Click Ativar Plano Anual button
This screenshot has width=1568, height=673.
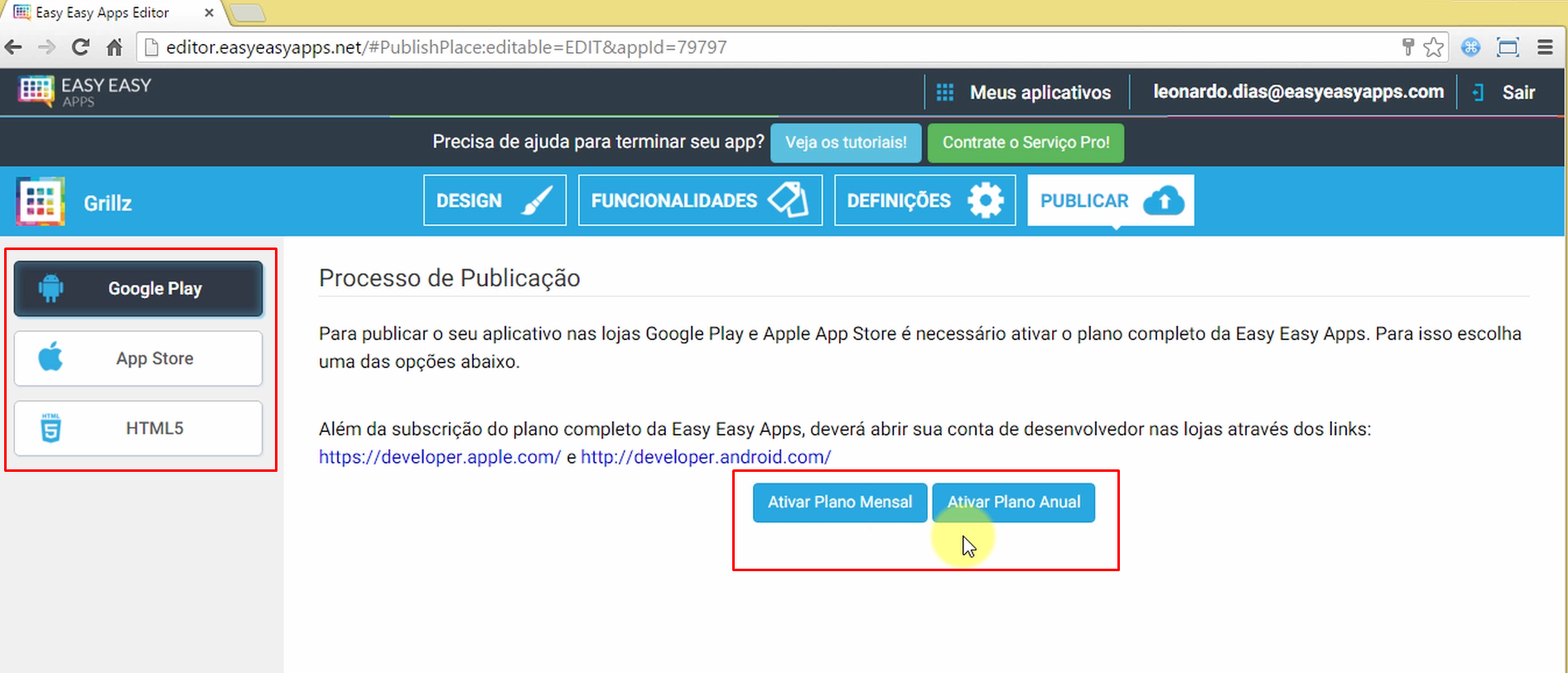click(1014, 502)
